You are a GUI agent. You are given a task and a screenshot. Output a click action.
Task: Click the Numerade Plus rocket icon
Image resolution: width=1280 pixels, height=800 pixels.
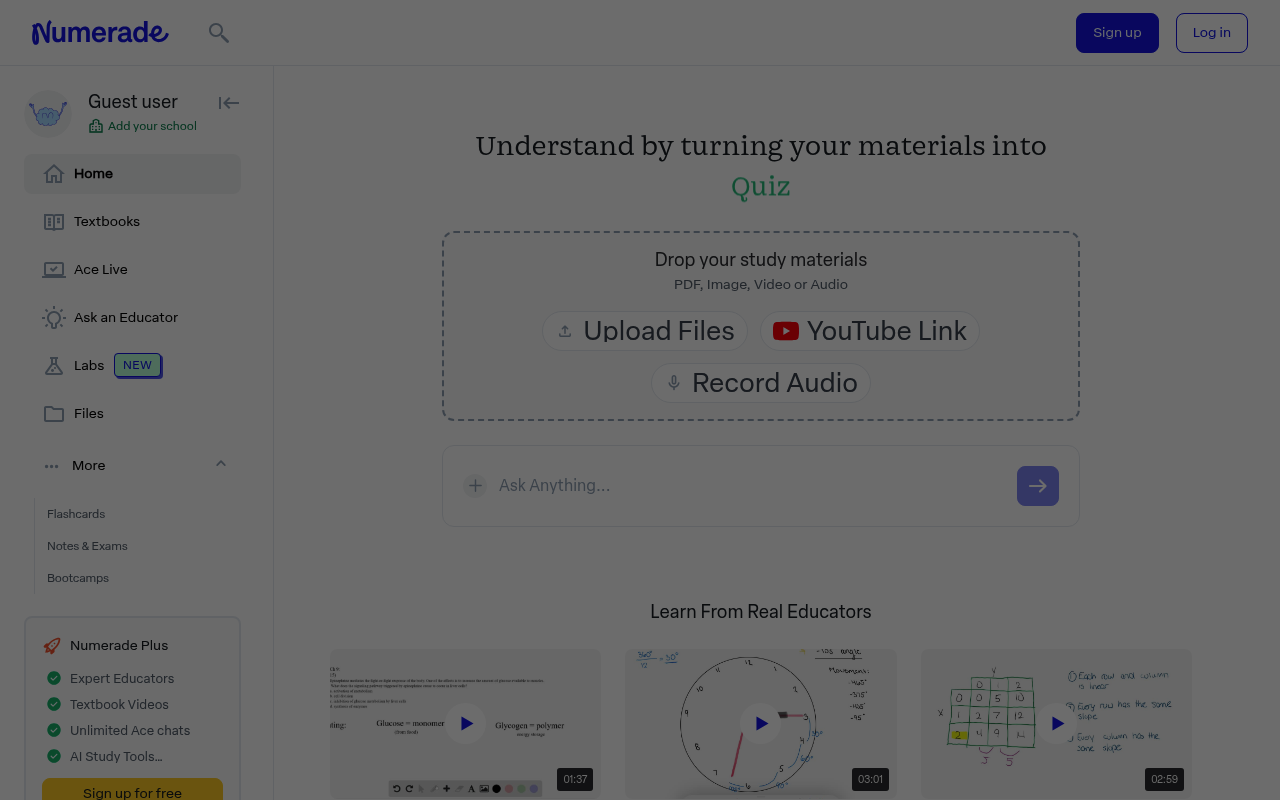pyautogui.click(x=52, y=646)
